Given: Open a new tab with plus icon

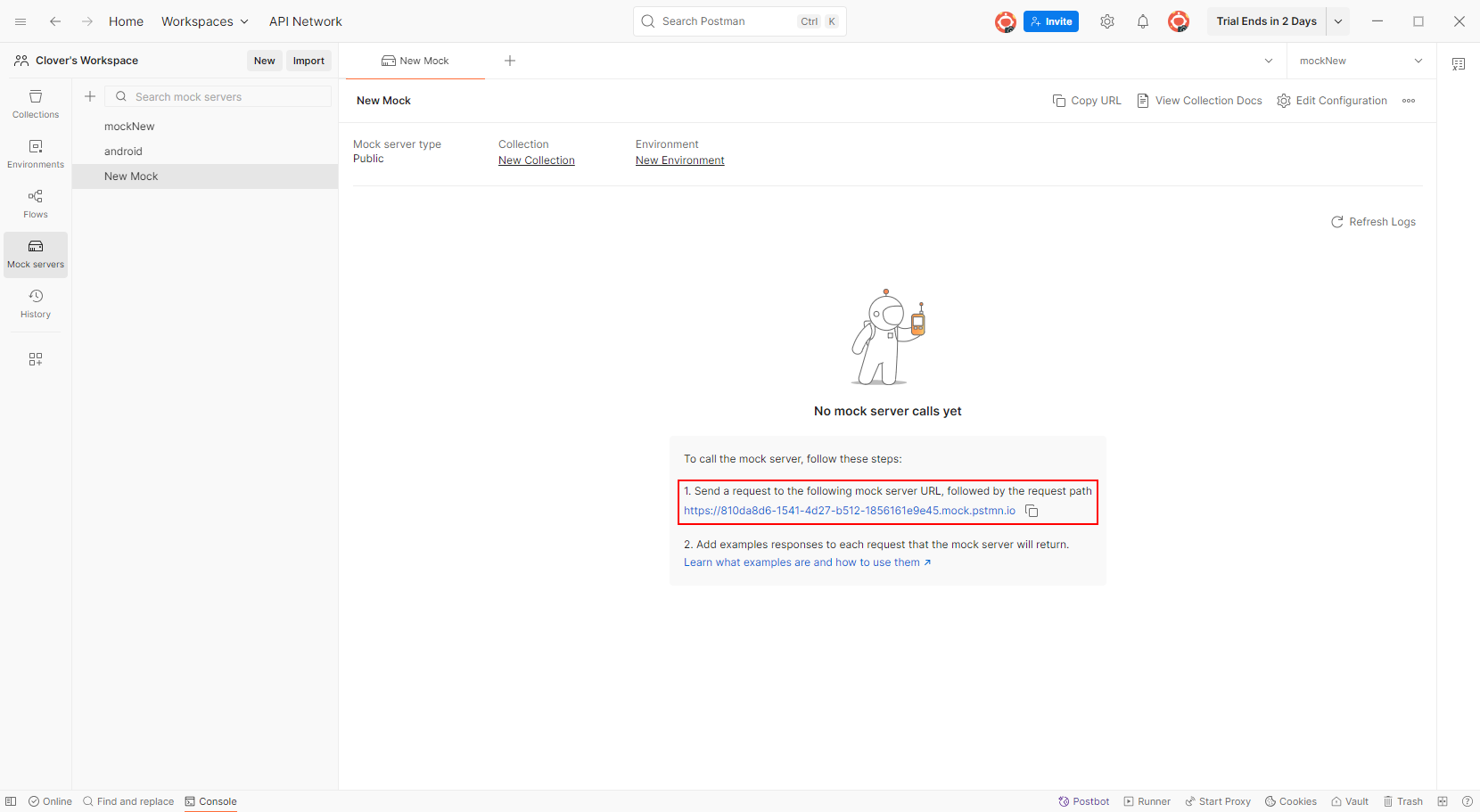Looking at the screenshot, I should click(x=510, y=61).
